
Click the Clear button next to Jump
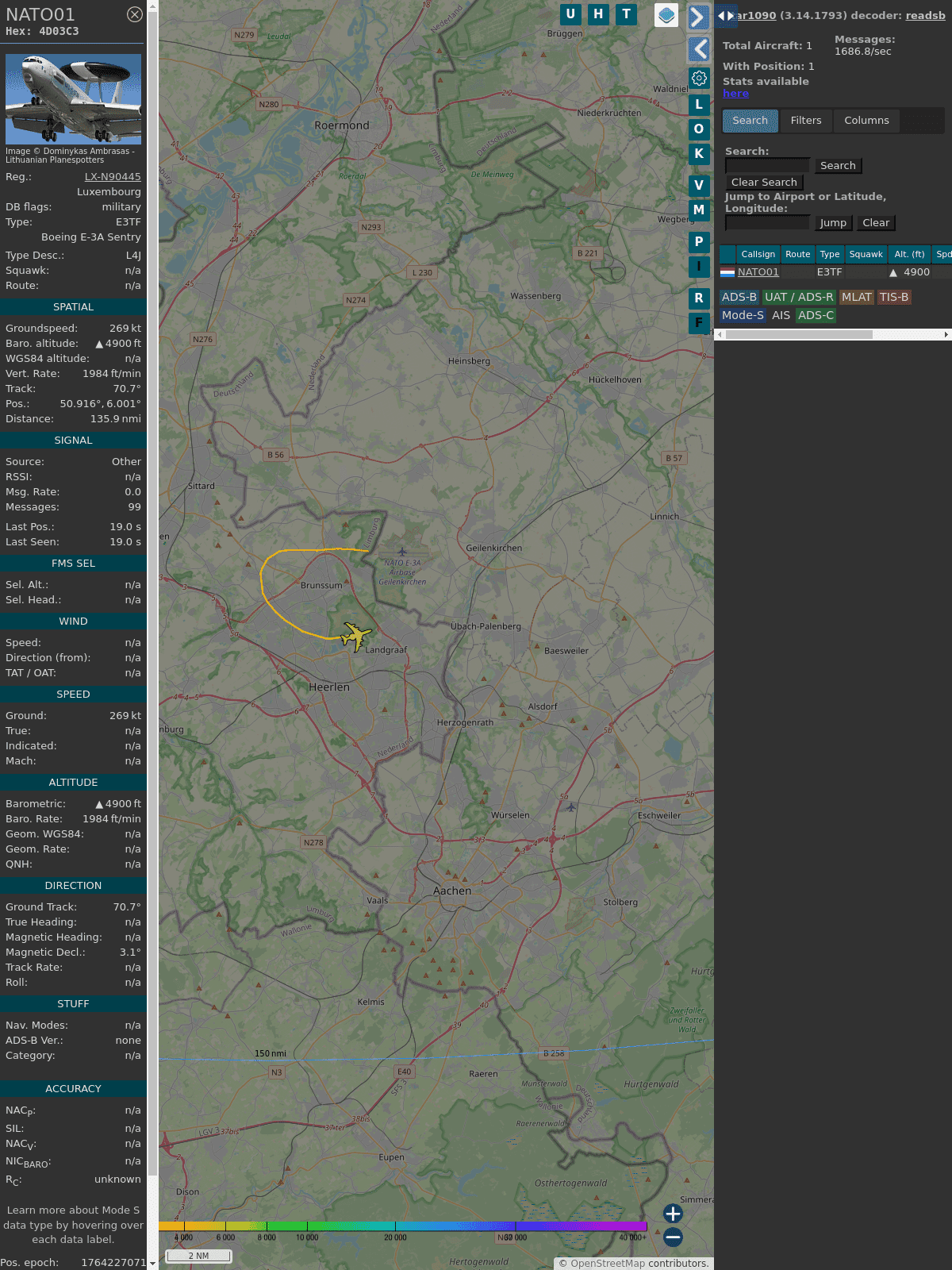(x=876, y=223)
